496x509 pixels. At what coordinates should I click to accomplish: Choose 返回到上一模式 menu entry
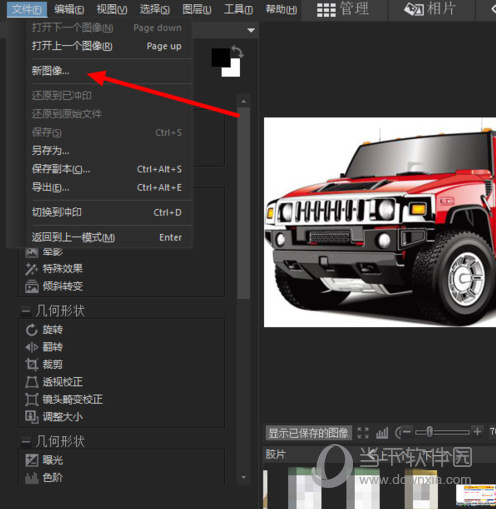click(x=107, y=237)
